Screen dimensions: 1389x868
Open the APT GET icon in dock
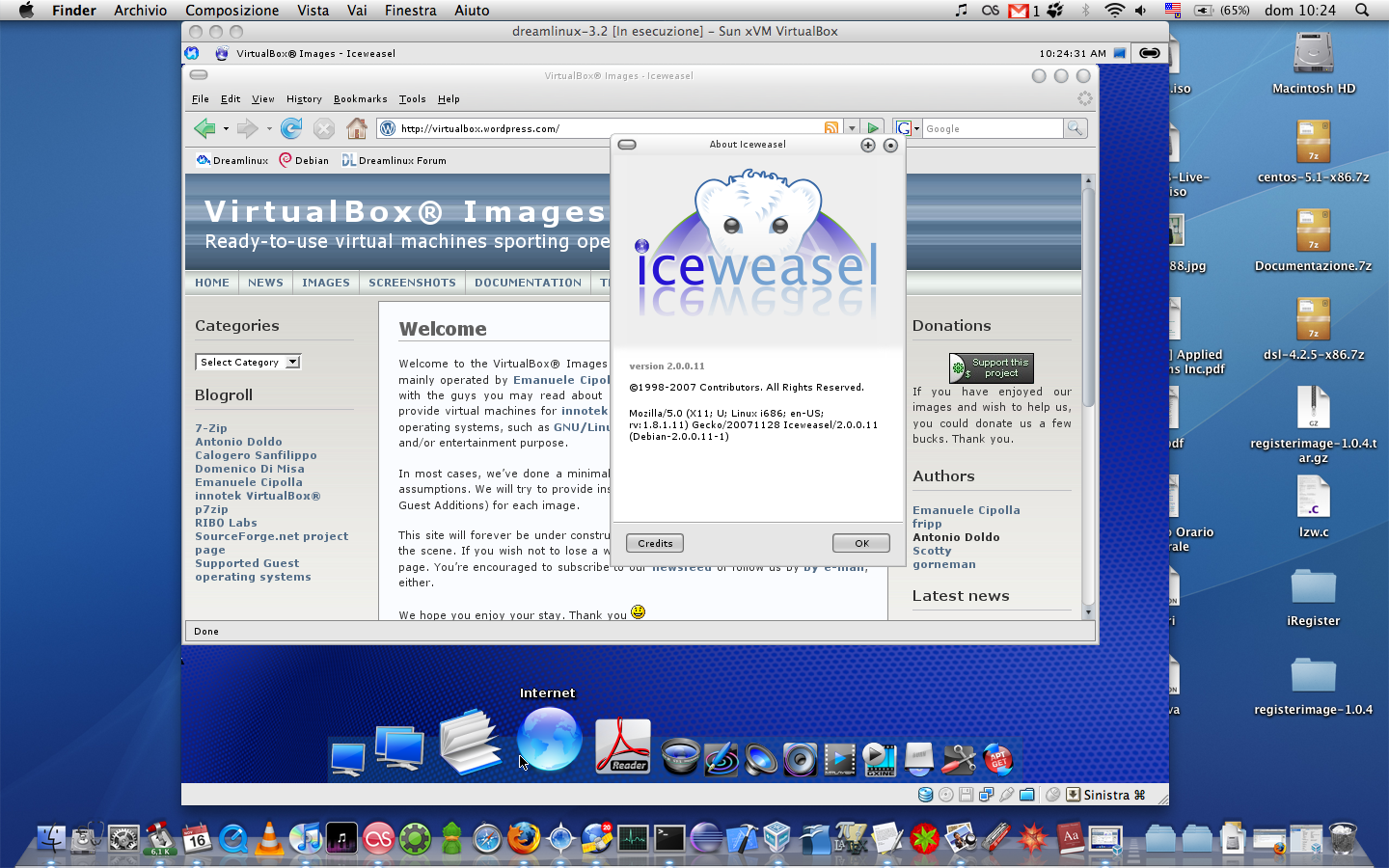click(x=998, y=759)
